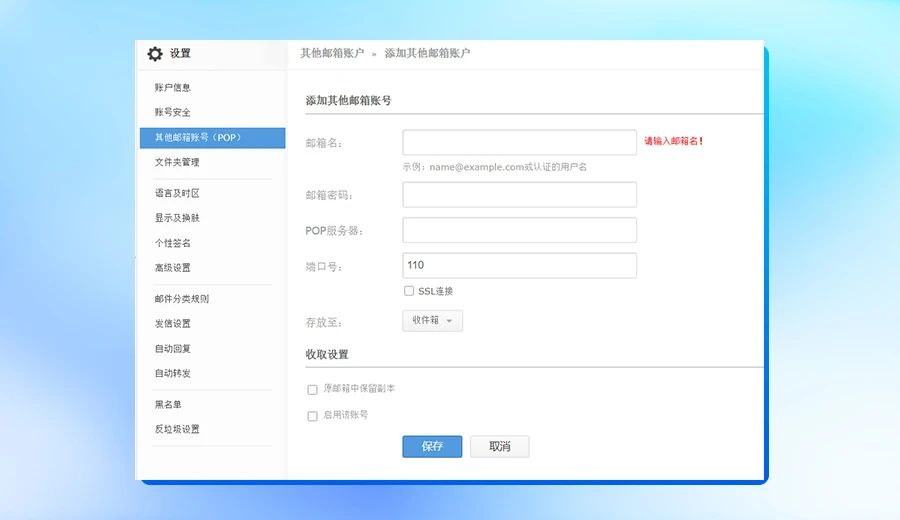Enable the SSL连接 checkbox
The height and width of the screenshot is (520, 900).
point(409,291)
